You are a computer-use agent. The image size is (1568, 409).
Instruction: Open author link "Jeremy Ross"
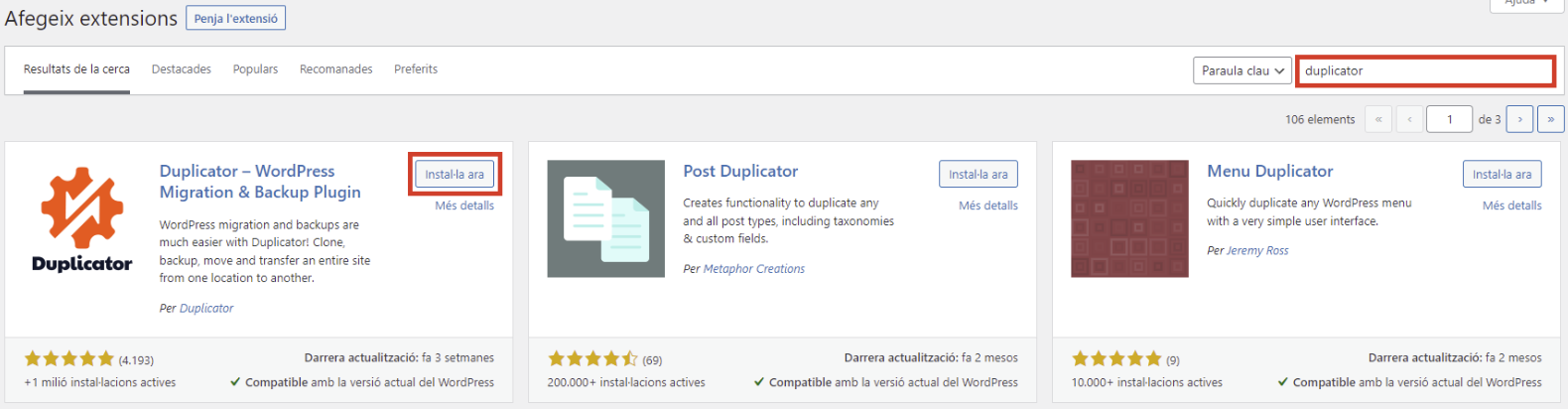coord(1258,250)
